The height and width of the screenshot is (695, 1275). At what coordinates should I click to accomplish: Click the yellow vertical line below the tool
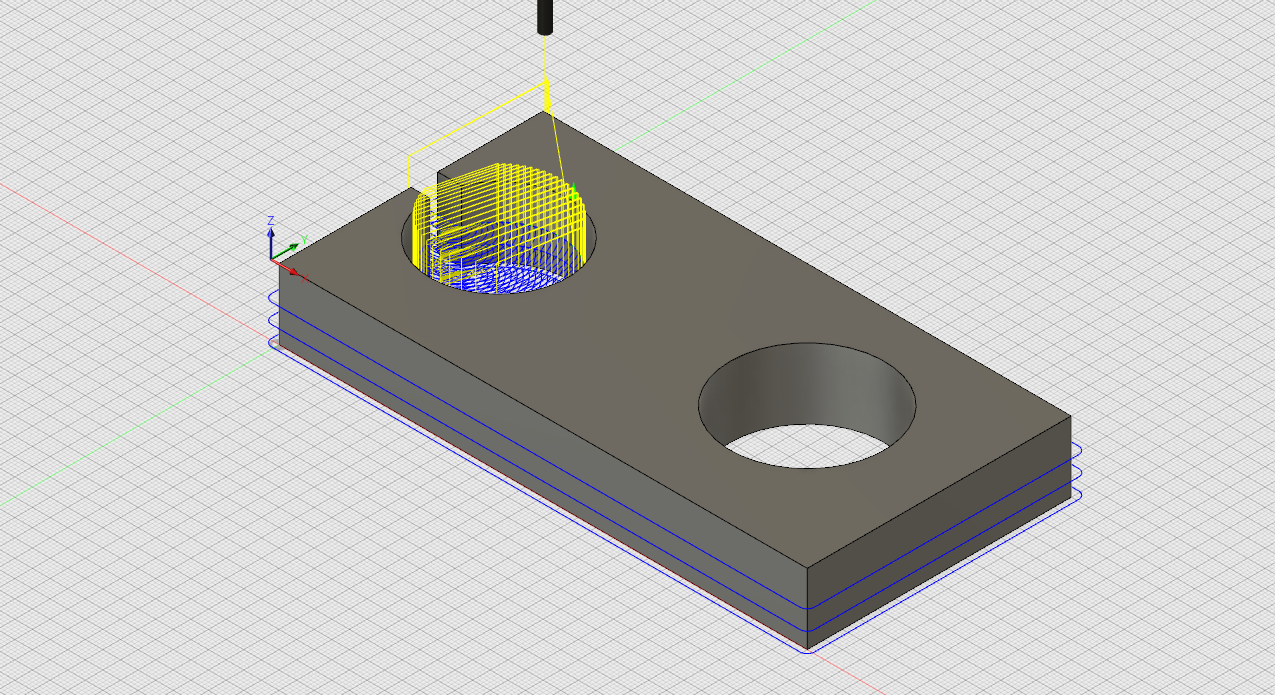[x=545, y=60]
